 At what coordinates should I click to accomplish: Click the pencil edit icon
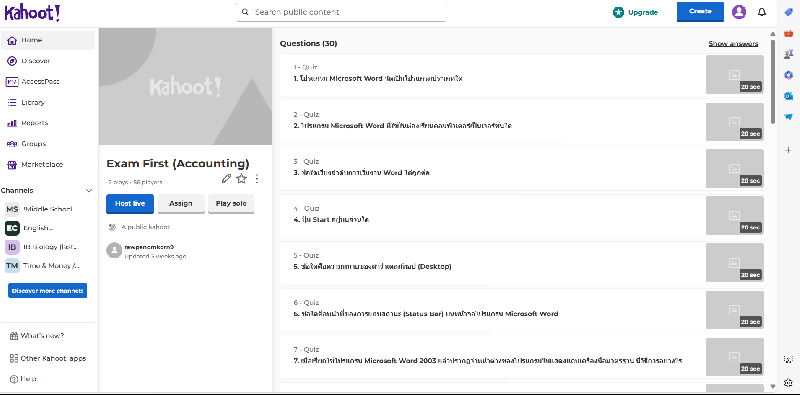(x=227, y=178)
